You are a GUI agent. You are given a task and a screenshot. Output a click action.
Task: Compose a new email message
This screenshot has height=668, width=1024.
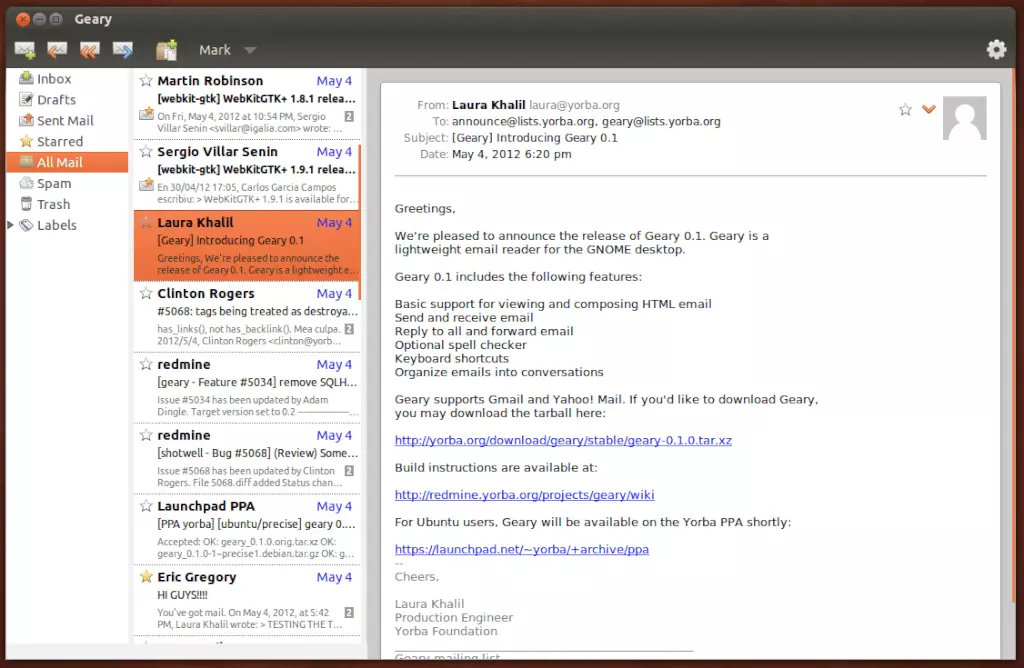click(24, 49)
